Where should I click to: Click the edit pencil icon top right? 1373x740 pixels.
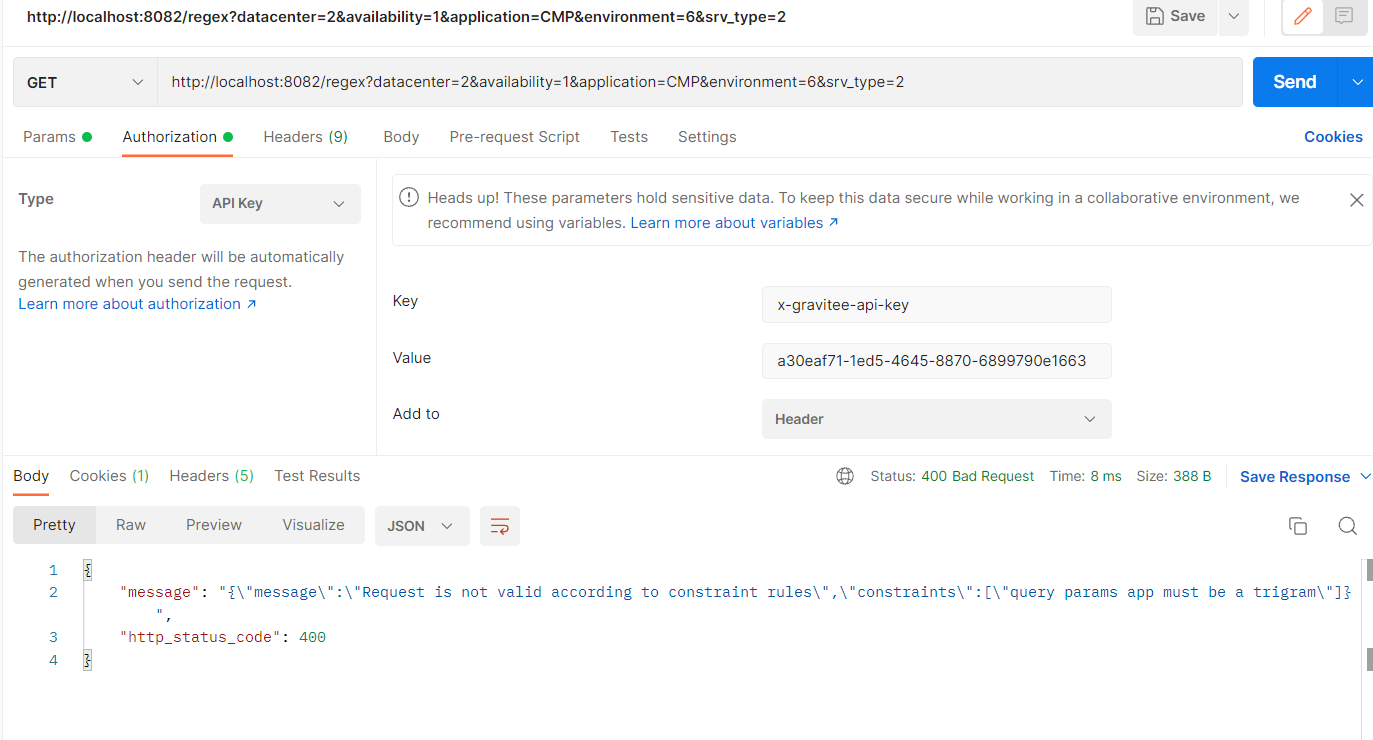pos(1301,17)
